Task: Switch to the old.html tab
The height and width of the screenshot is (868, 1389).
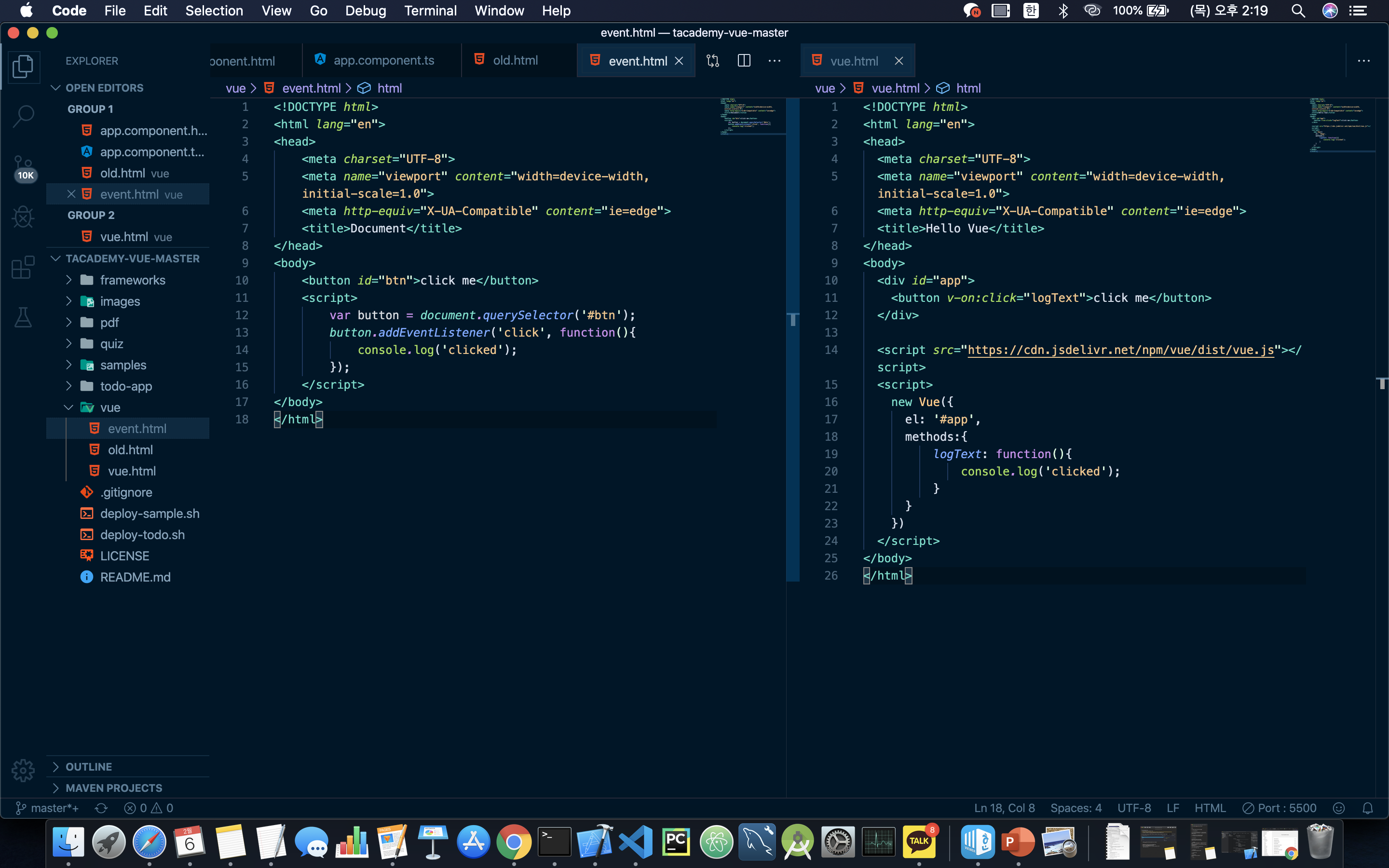Action: click(515, 60)
